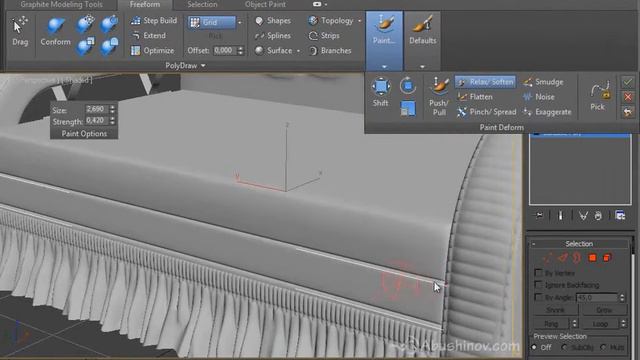Pick the Shapes drawing tool
Image resolution: width=640 pixels, height=360 pixels.
click(273, 20)
